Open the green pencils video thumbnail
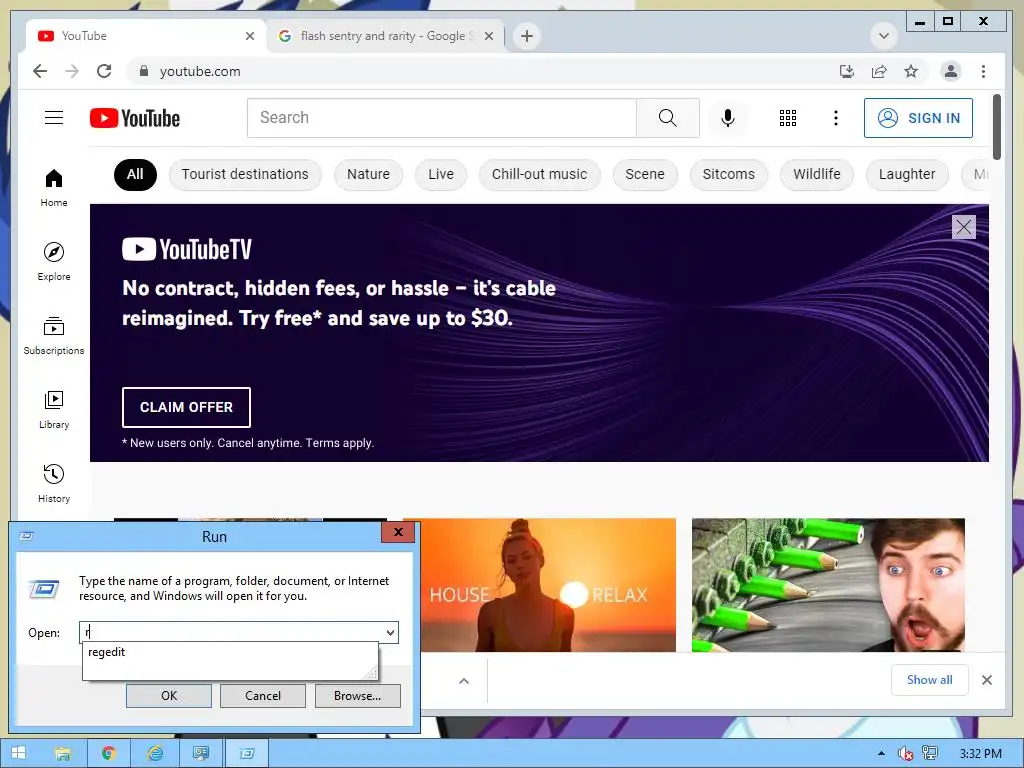This screenshot has width=1024, height=768. (x=828, y=584)
